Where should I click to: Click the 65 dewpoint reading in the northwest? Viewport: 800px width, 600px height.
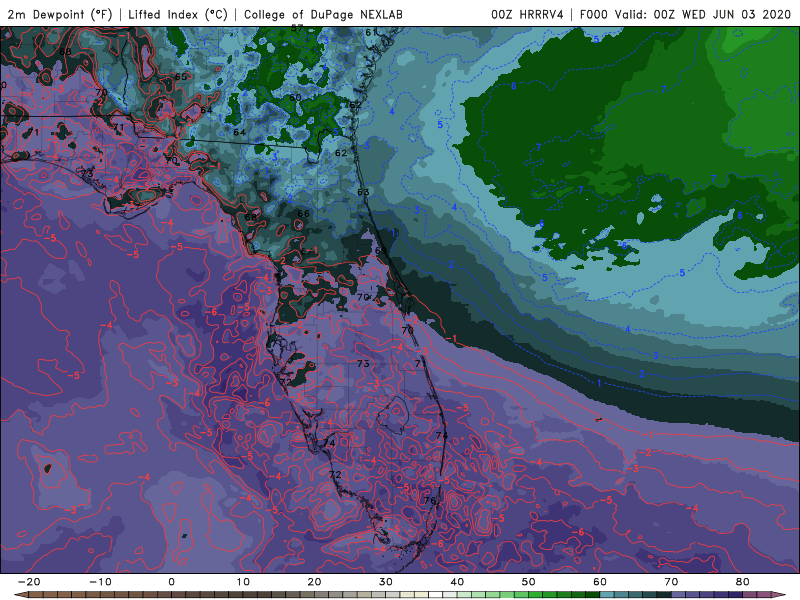click(x=181, y=77)
